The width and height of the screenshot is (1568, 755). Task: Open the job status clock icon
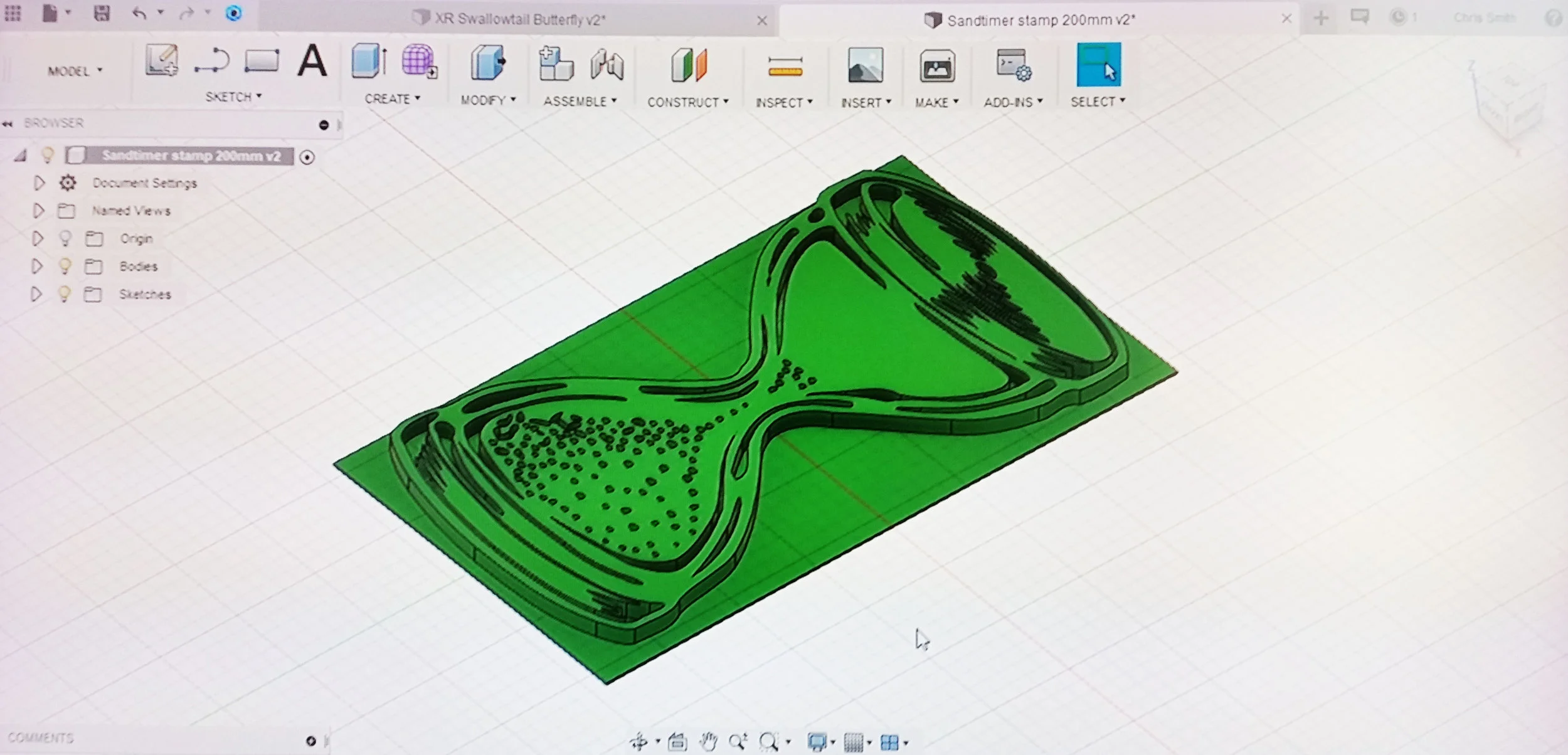[1398, 17]
